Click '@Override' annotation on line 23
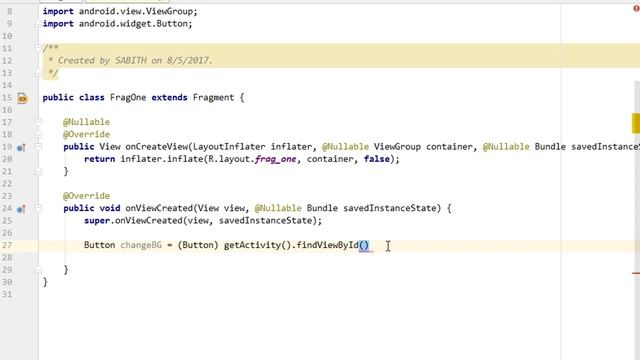The width and height of the screenshot is (640, 360). tap(87, 196)
